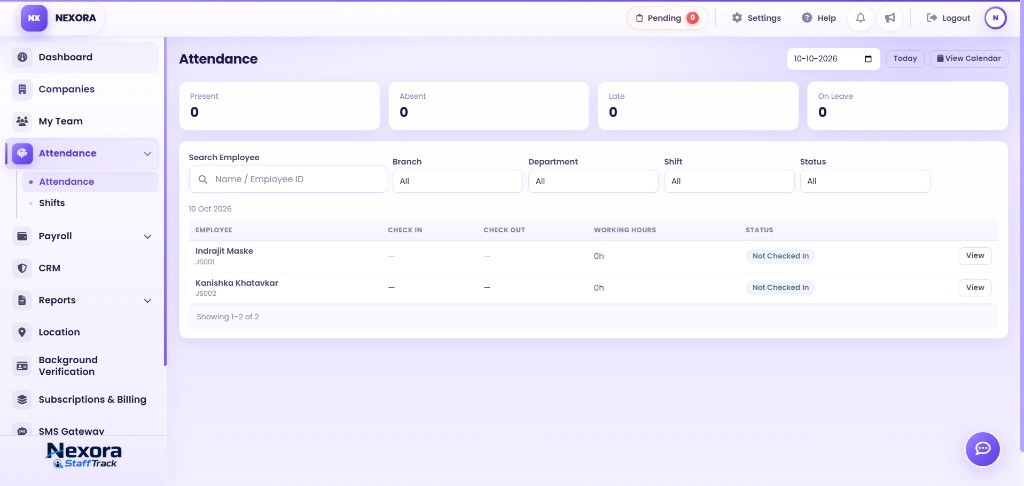Click the Help question mark icon

807,18
